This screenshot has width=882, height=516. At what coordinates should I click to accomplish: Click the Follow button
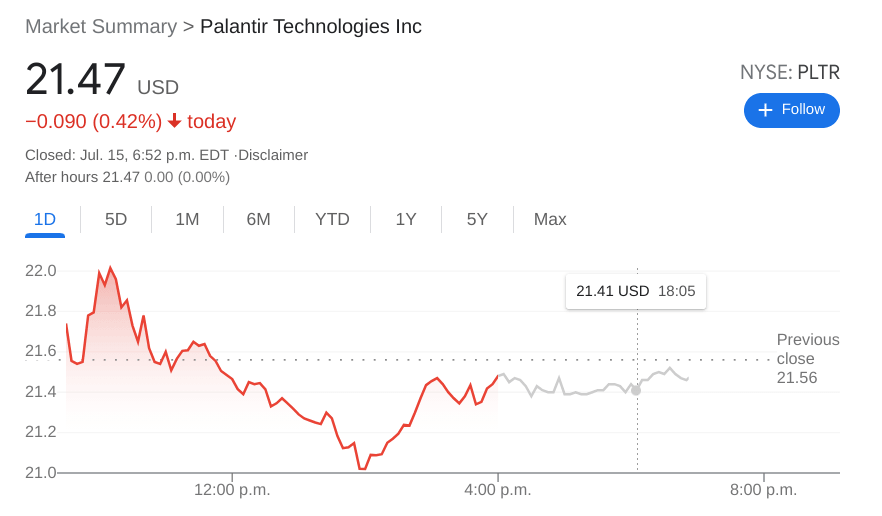pyautogui.click(x=791, y=110)
